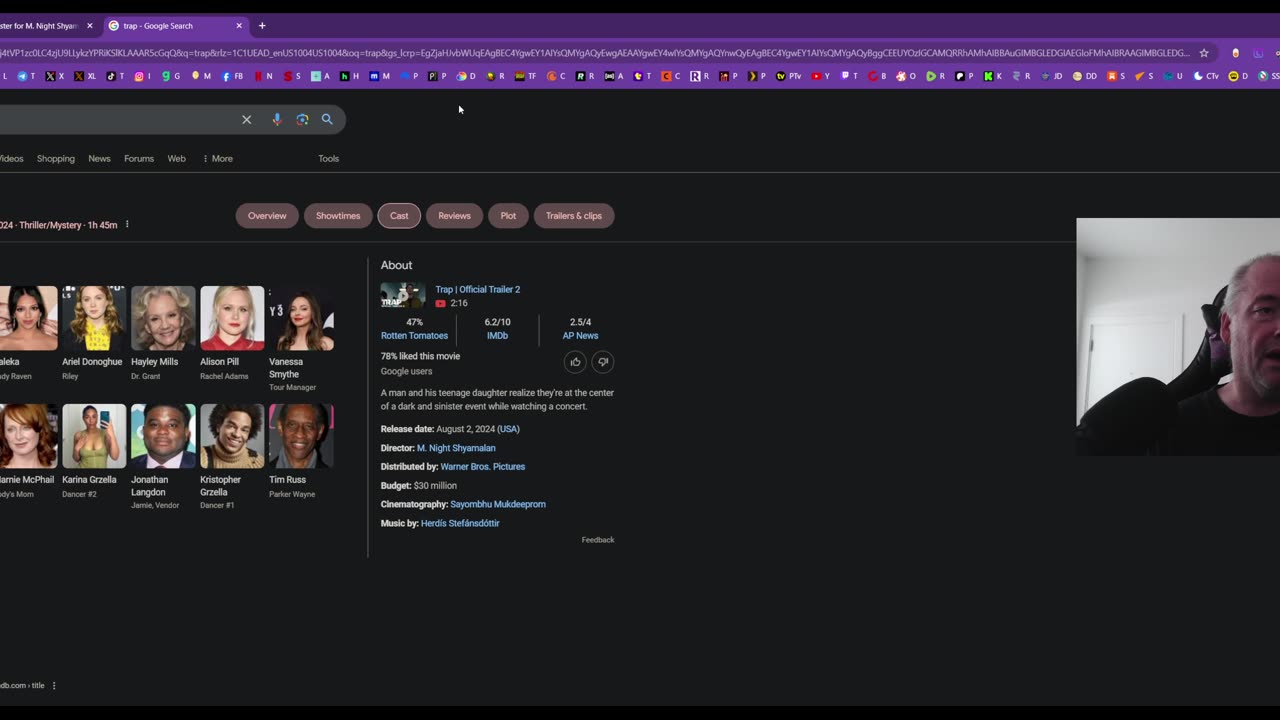Bookmark this page with the star icon
The image size is (1280, 720).
pyautogui.click(x=1204, y=53)
